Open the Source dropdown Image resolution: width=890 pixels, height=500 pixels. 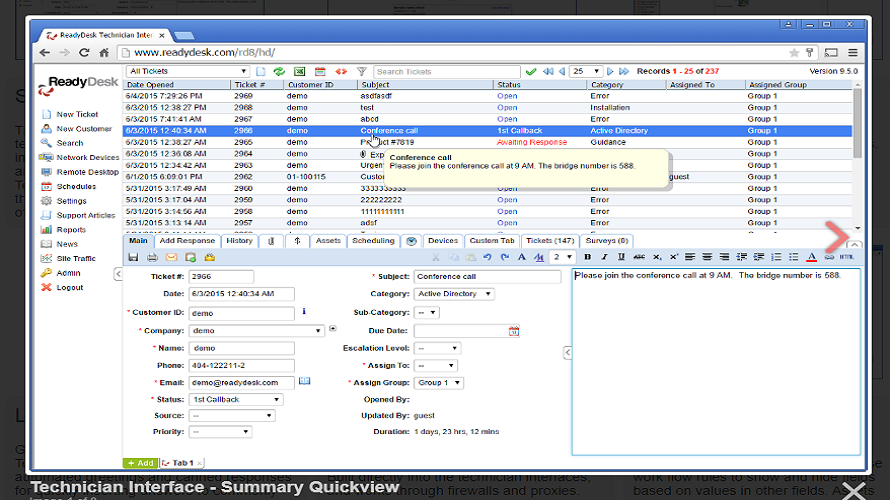pos(232,416)
